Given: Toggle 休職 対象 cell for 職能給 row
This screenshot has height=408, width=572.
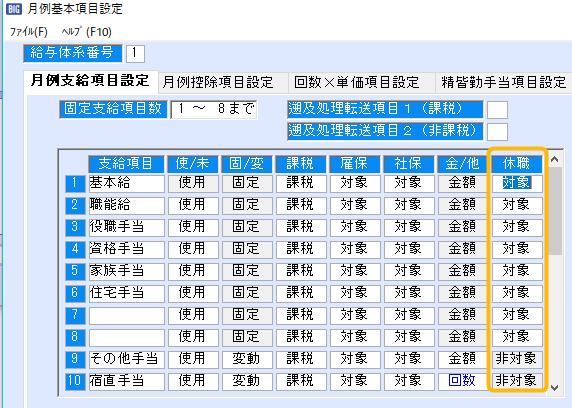Looking at the screenshot, I should [x=517, y=205].
